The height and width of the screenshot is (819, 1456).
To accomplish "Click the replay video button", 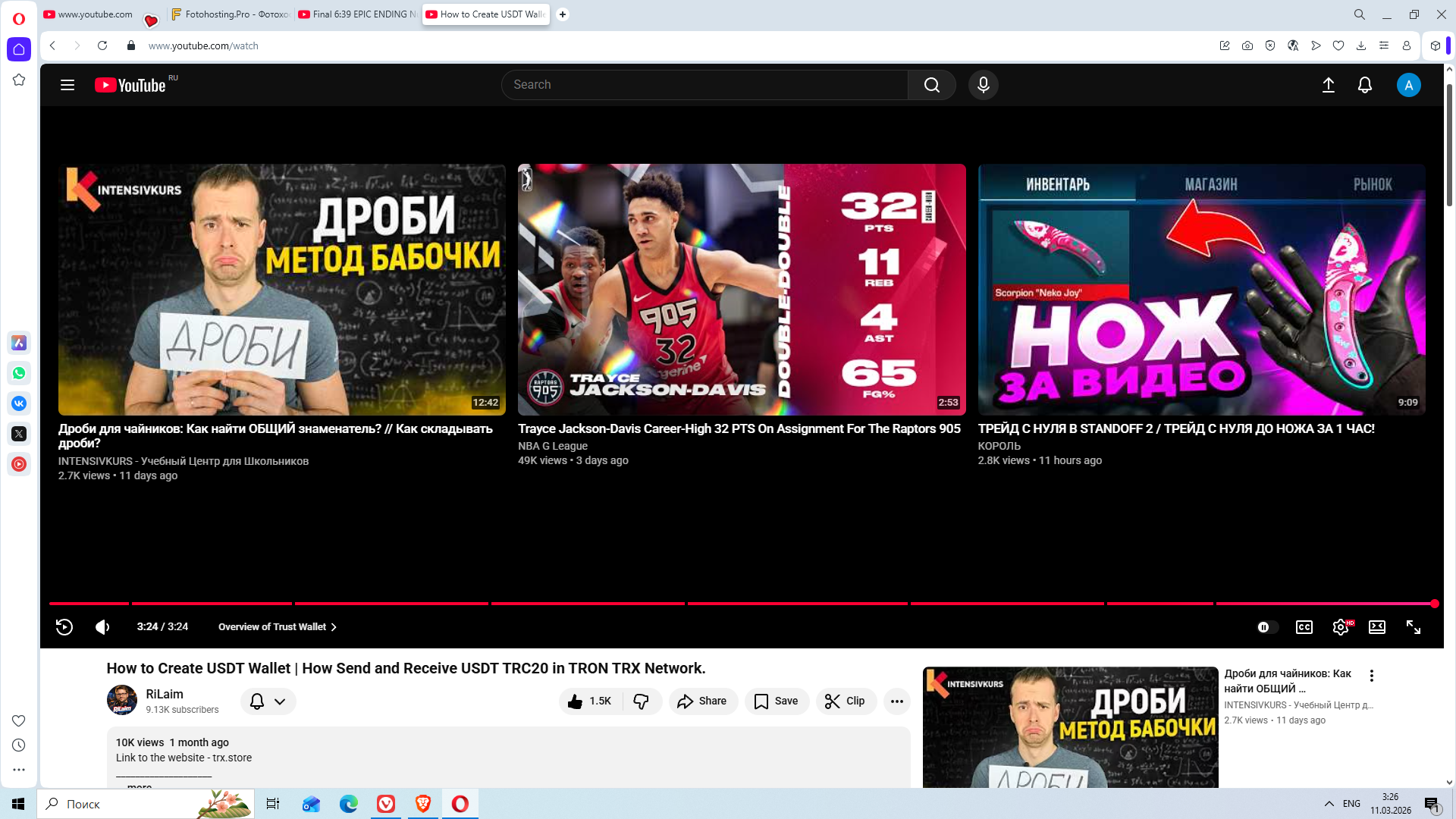I will click(64, 627).
